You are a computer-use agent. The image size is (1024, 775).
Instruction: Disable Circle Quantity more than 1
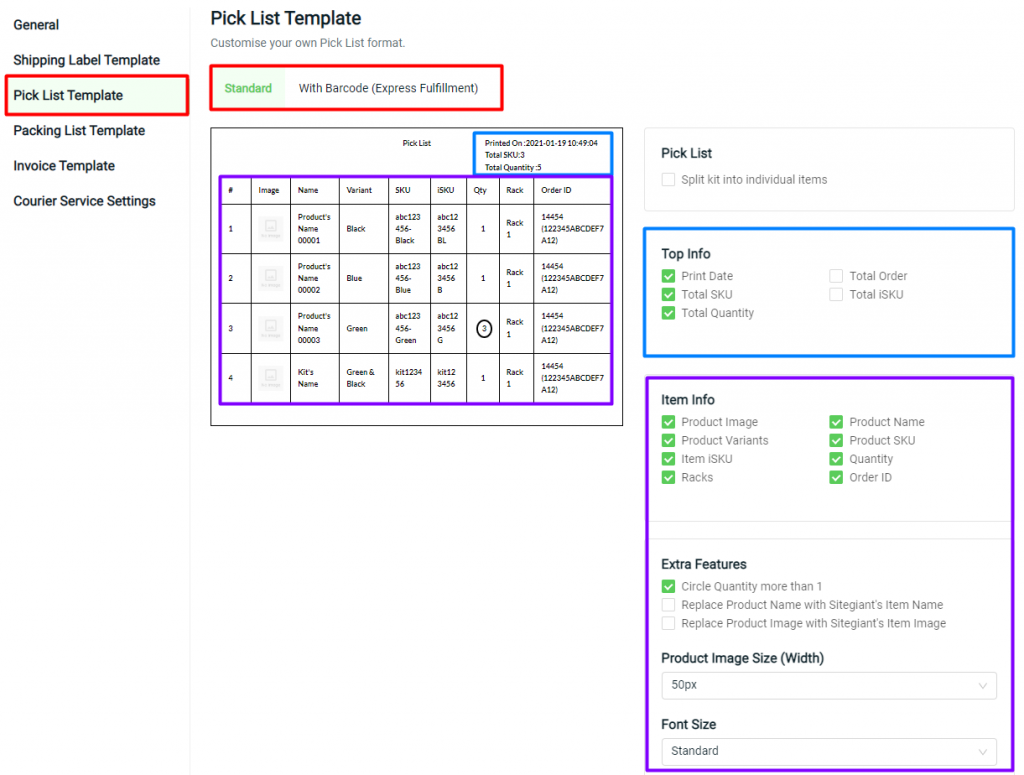667,586
